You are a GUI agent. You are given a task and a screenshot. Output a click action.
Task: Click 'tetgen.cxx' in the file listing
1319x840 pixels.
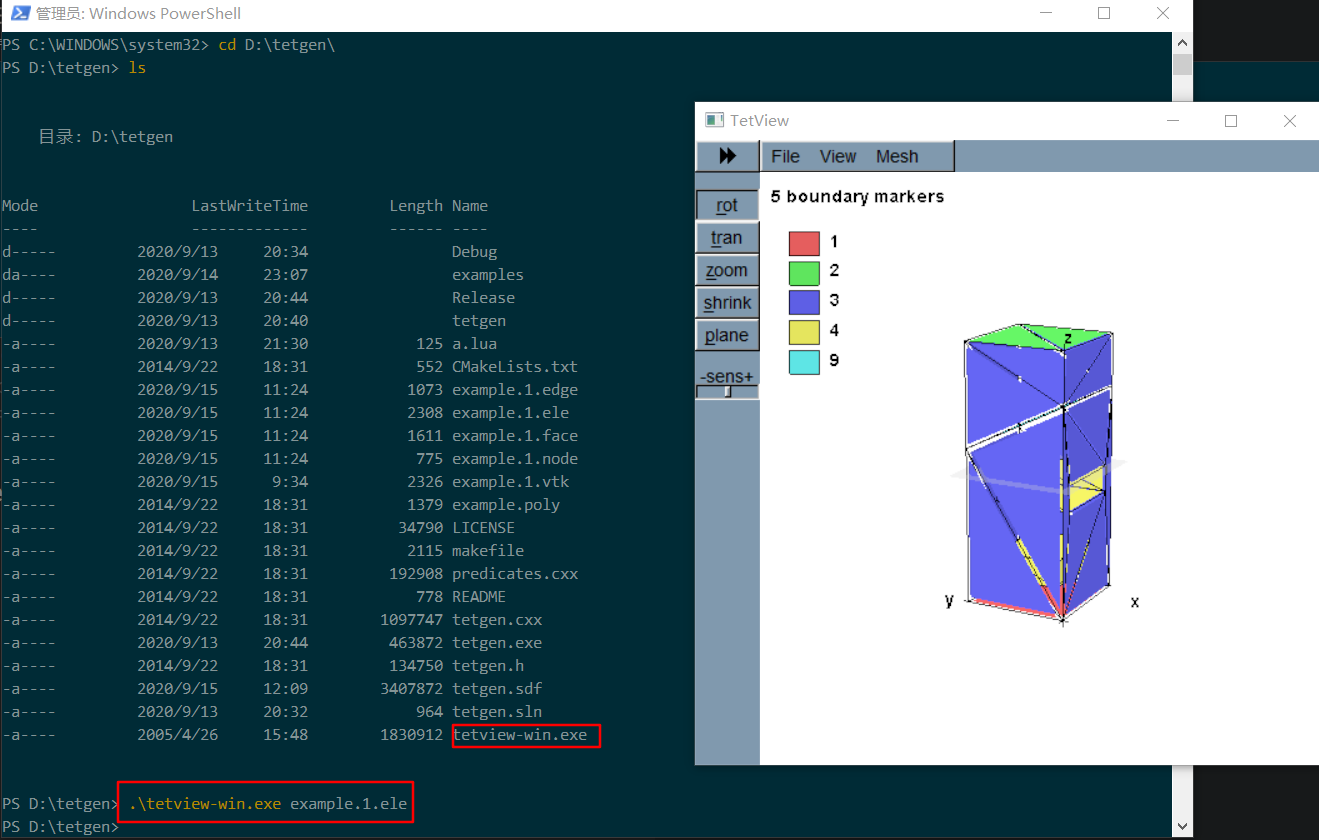497,619
